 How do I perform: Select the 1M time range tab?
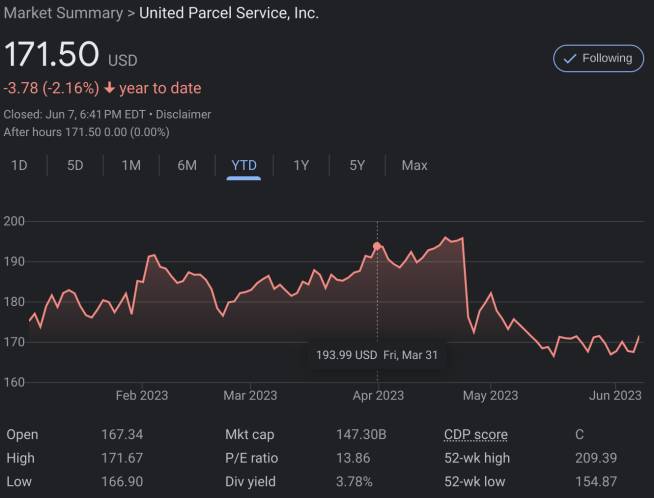131,166
